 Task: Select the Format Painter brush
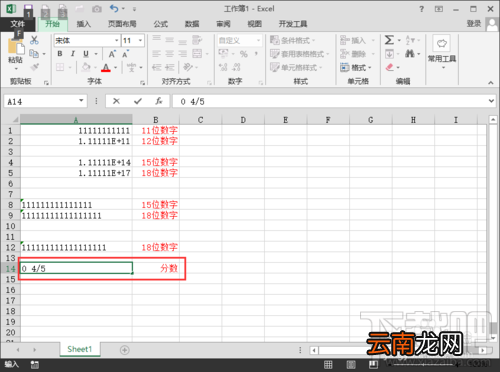click(x=34, y=67)
